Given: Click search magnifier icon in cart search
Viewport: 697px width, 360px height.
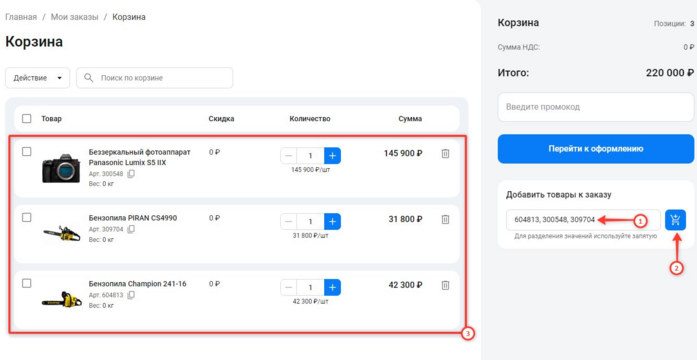Looking at the screenshot, I should (x=89, y=78).
